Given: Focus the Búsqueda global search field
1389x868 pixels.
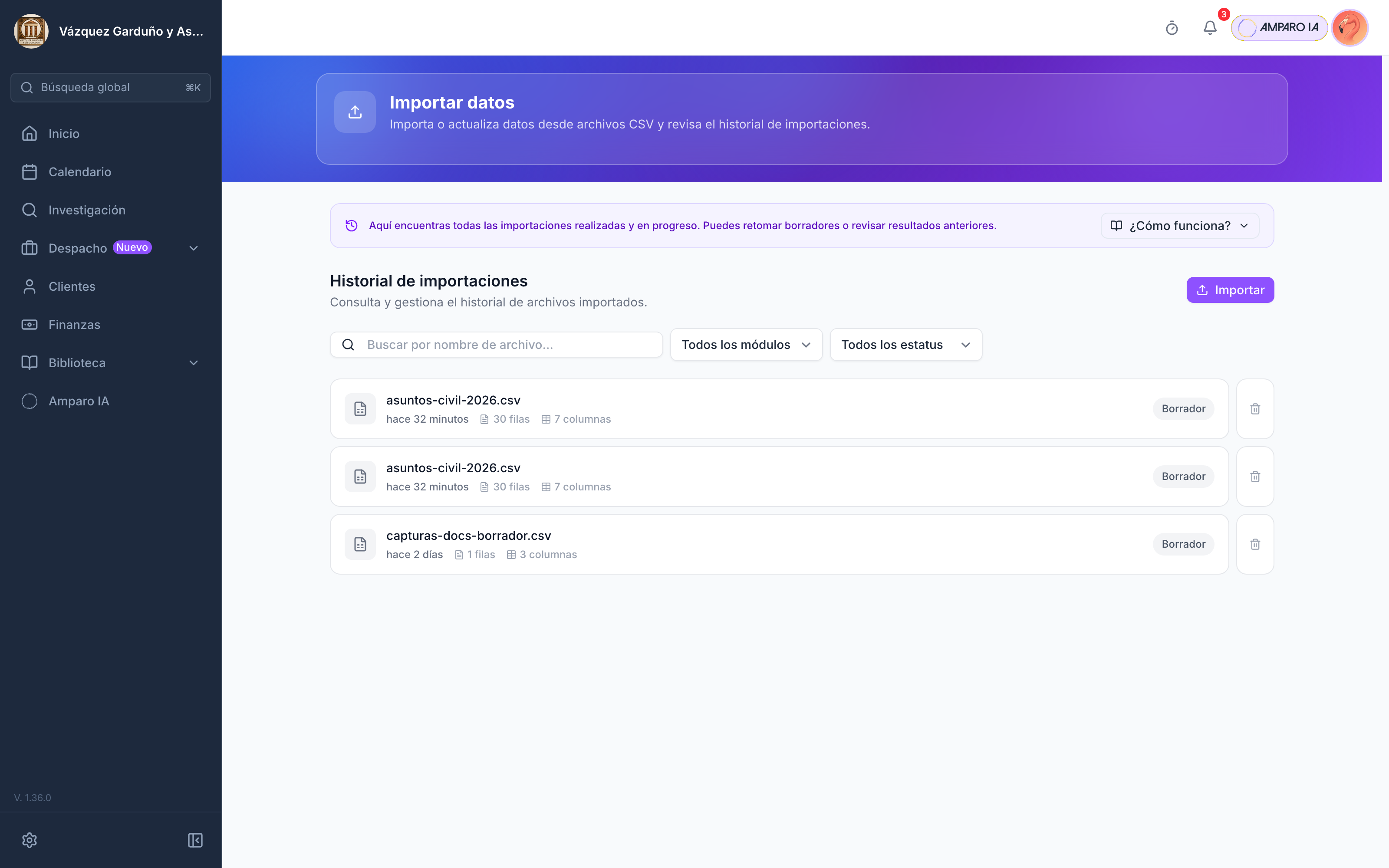Looking at the screenshot, I should coord(111,87).
